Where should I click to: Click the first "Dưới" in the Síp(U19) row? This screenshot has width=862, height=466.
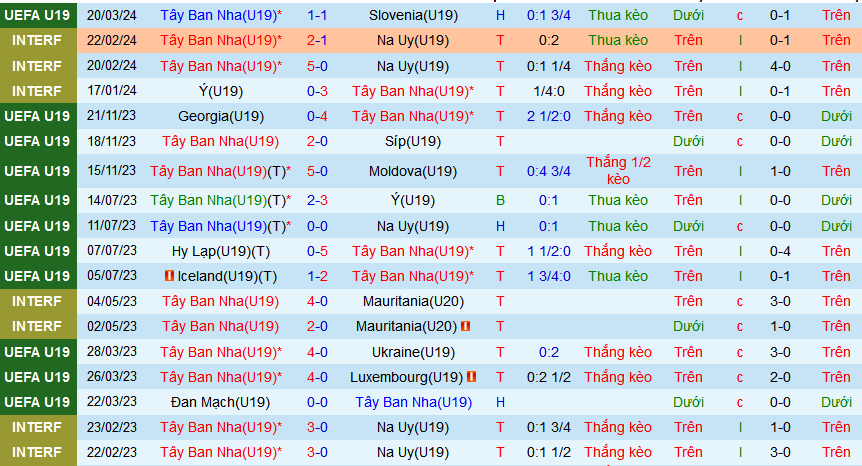[688, 142]
